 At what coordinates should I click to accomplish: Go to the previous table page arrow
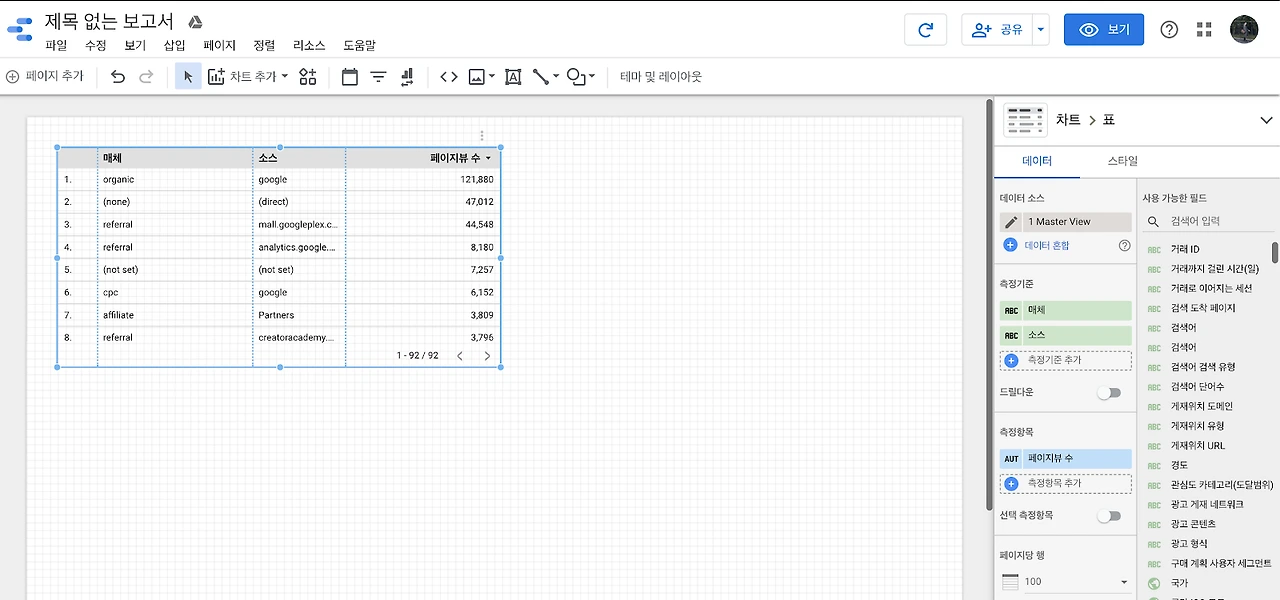click(460, 355)
